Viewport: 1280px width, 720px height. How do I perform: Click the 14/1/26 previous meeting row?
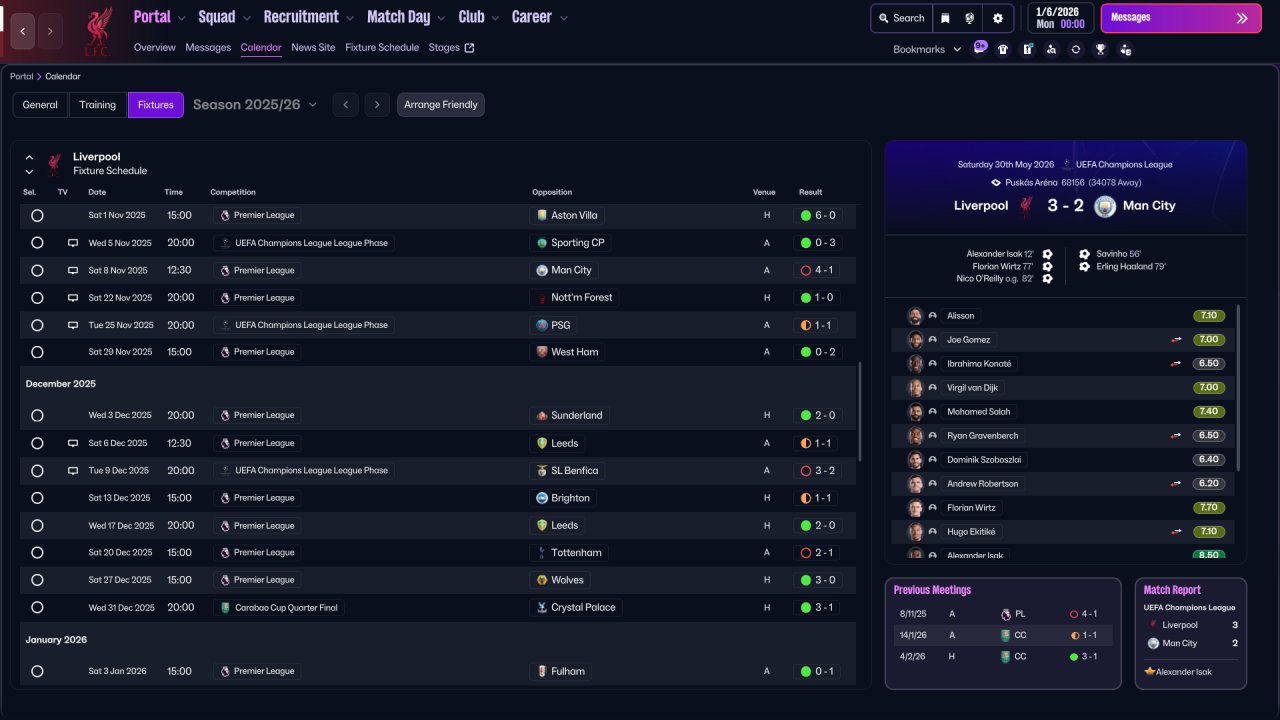[x=1003, y=635]
